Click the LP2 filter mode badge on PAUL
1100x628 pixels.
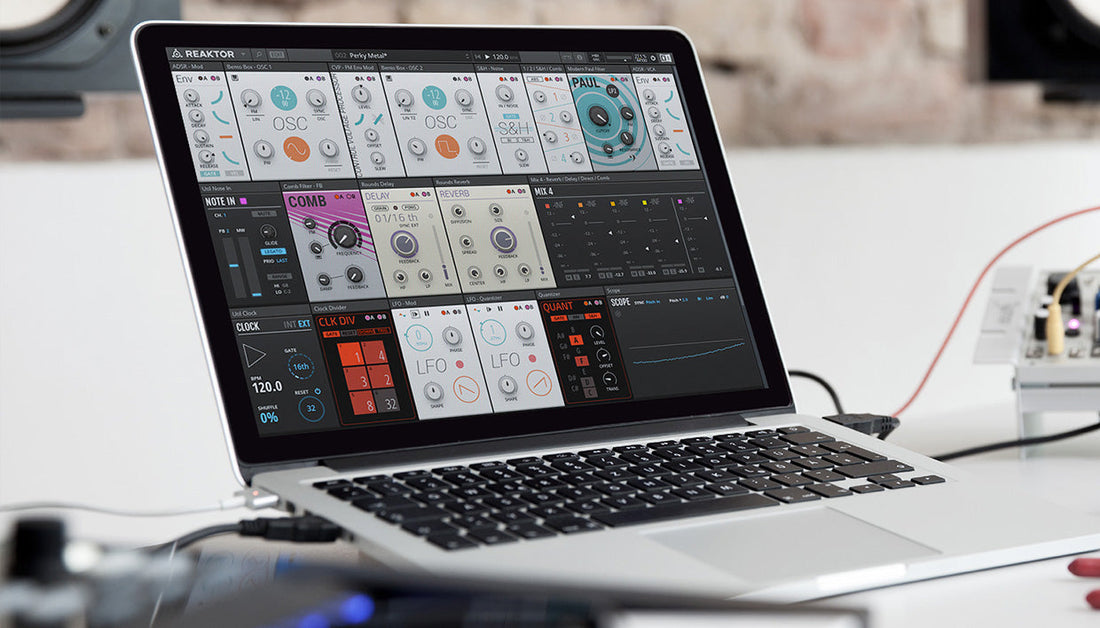(612, 91)
